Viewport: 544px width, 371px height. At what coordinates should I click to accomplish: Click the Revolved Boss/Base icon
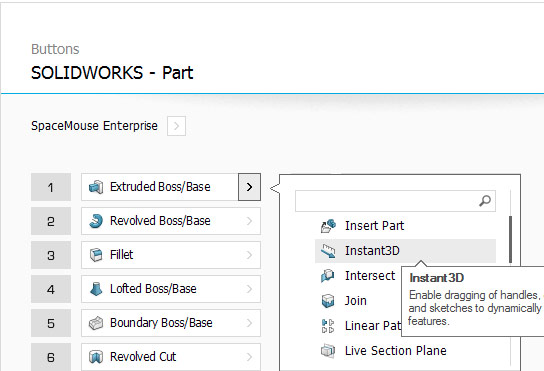pyautogui.click(x=96, y=221)
